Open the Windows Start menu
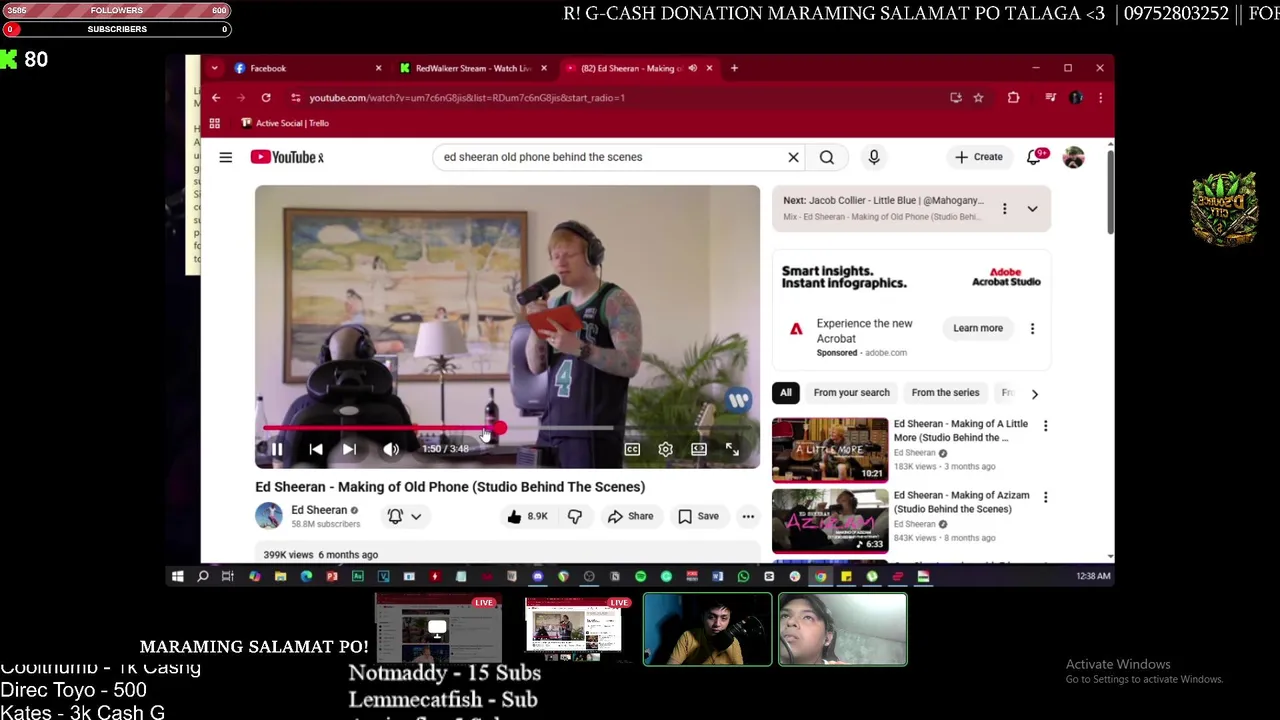1280x720 pixels. tap(177, 576)
